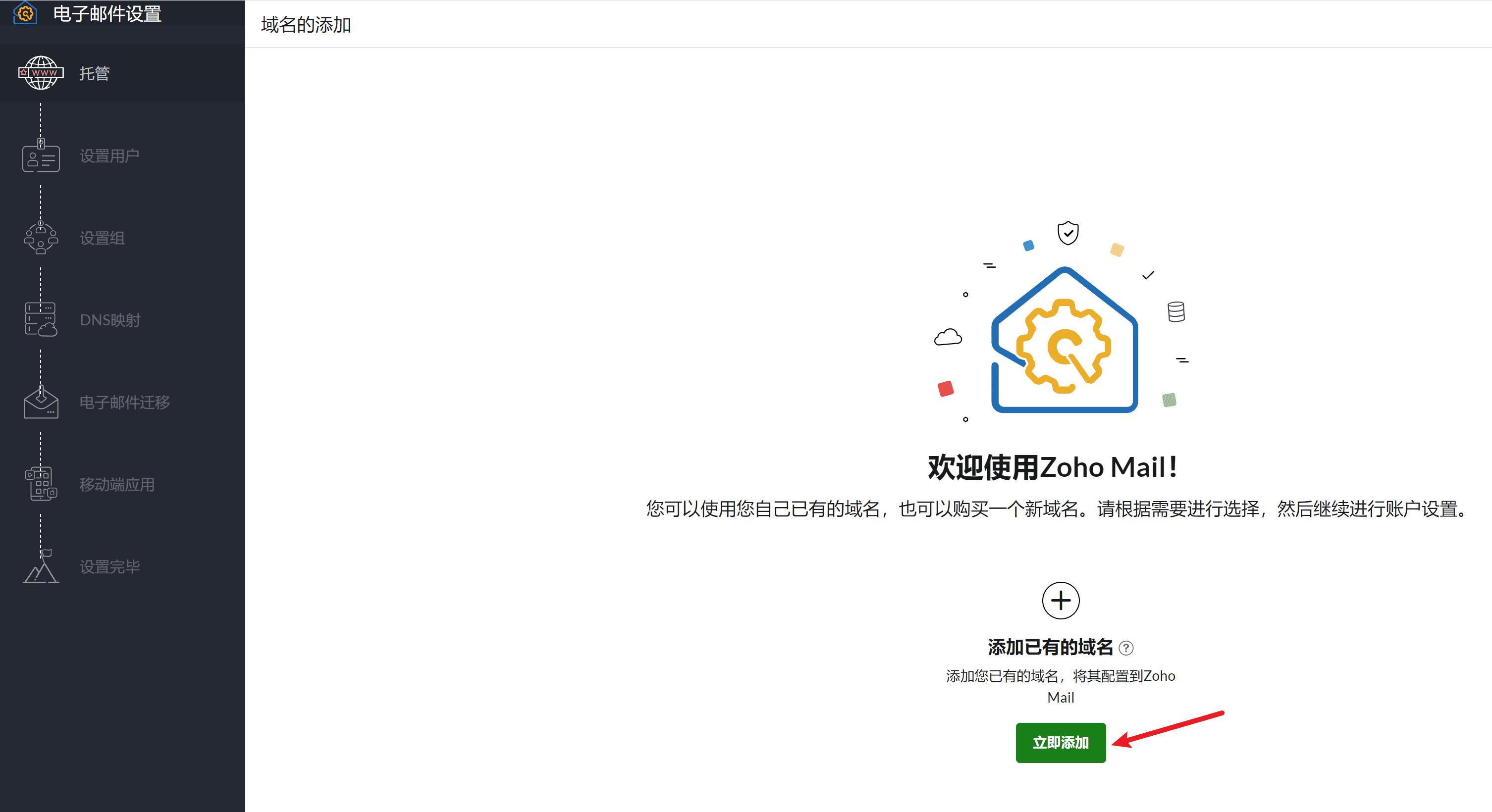Click the 设置完毕 mountain flag icon
The height and width of the screenshot is (812, 1492).
click(x=41, y=566)
